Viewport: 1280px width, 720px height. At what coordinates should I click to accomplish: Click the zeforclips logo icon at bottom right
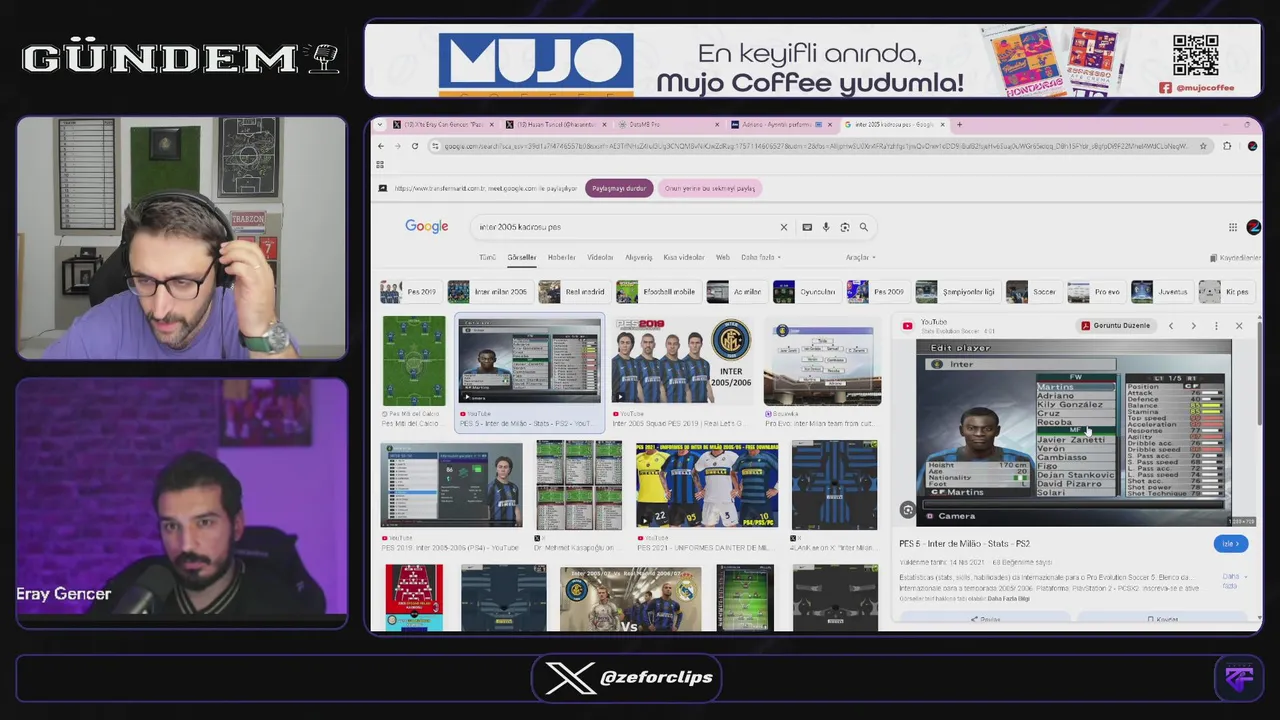pyautogui.click(x=1239, y=677)
